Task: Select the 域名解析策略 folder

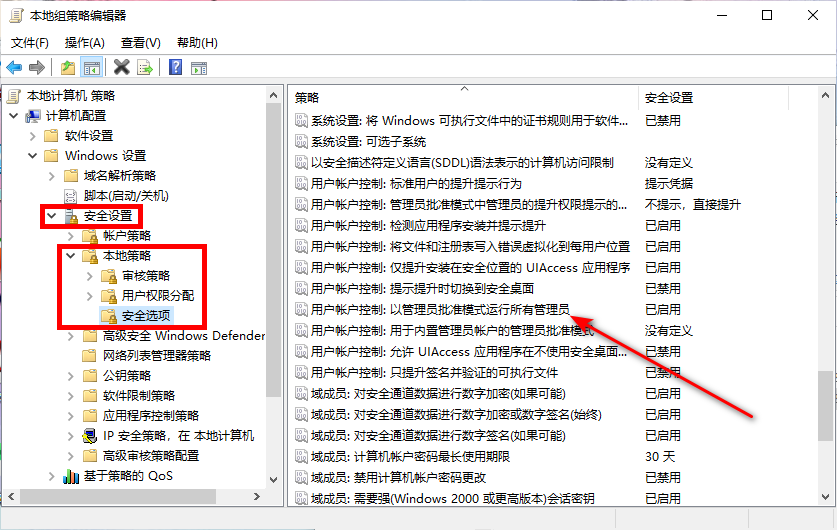Action: pos(120,176)
